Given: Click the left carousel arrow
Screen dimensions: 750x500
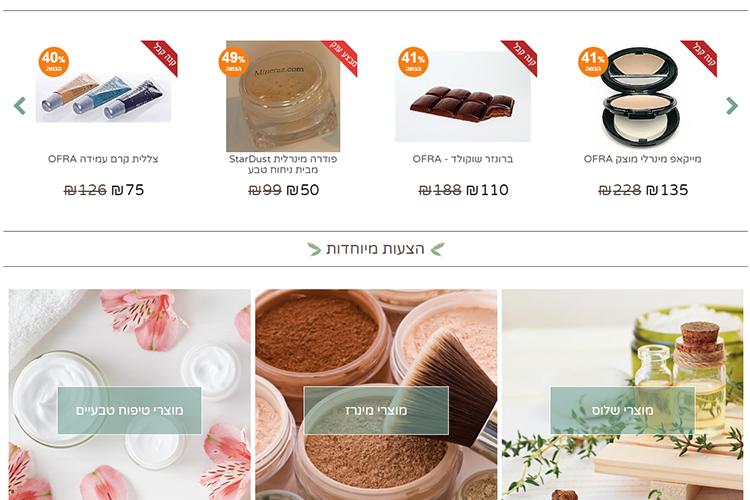Looking at the screenshot, I should [x=20, y=106].
